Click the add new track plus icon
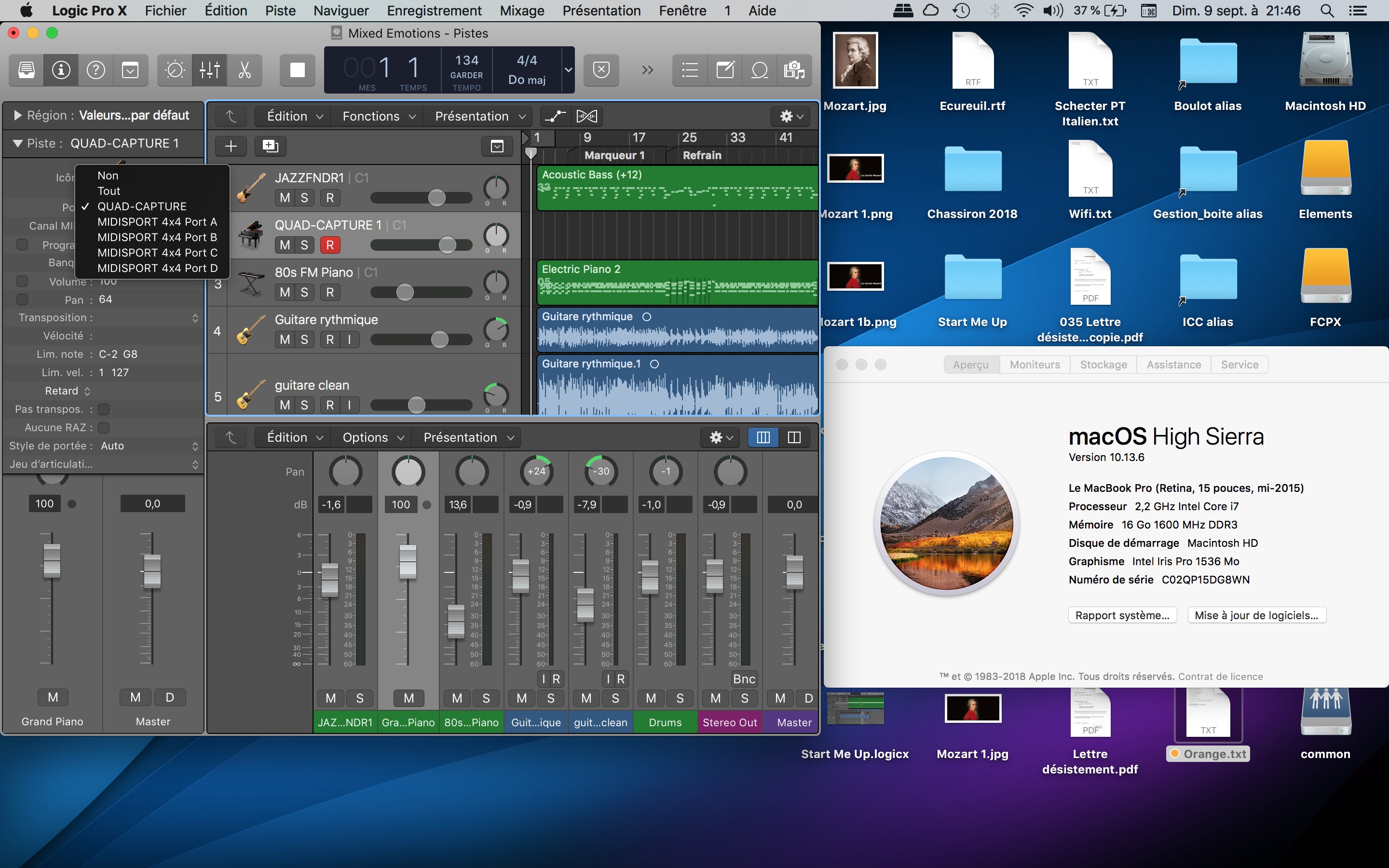The height and width of the screenshot is (868, 1389). point(231,146)
